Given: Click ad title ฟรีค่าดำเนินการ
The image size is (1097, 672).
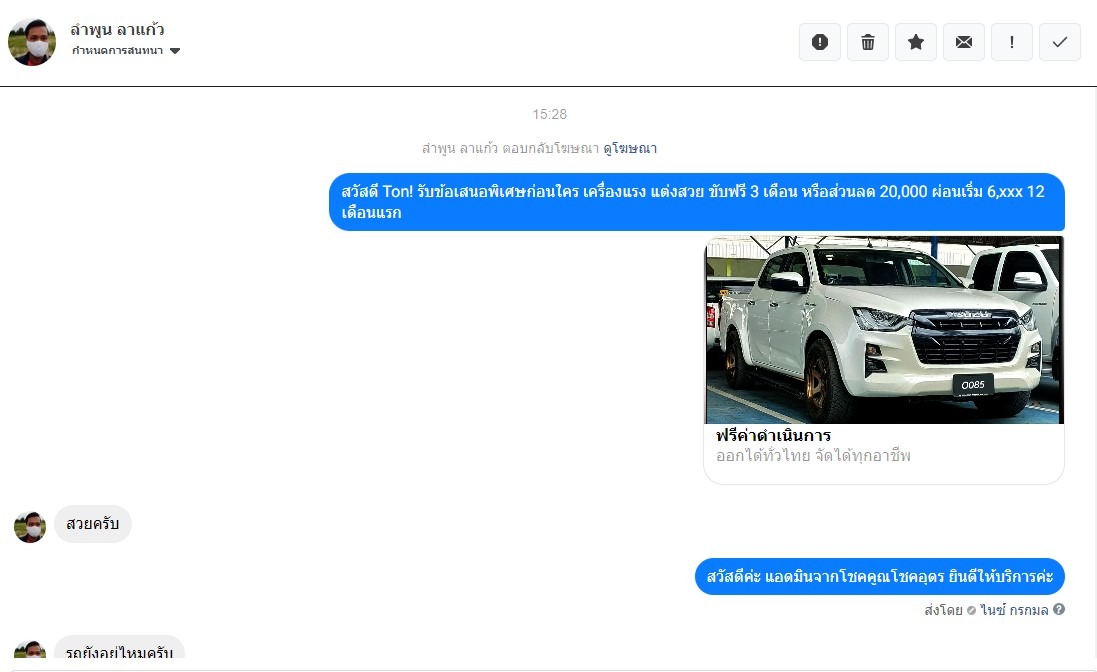Looking at the screenshot, I should pos(773,435).
